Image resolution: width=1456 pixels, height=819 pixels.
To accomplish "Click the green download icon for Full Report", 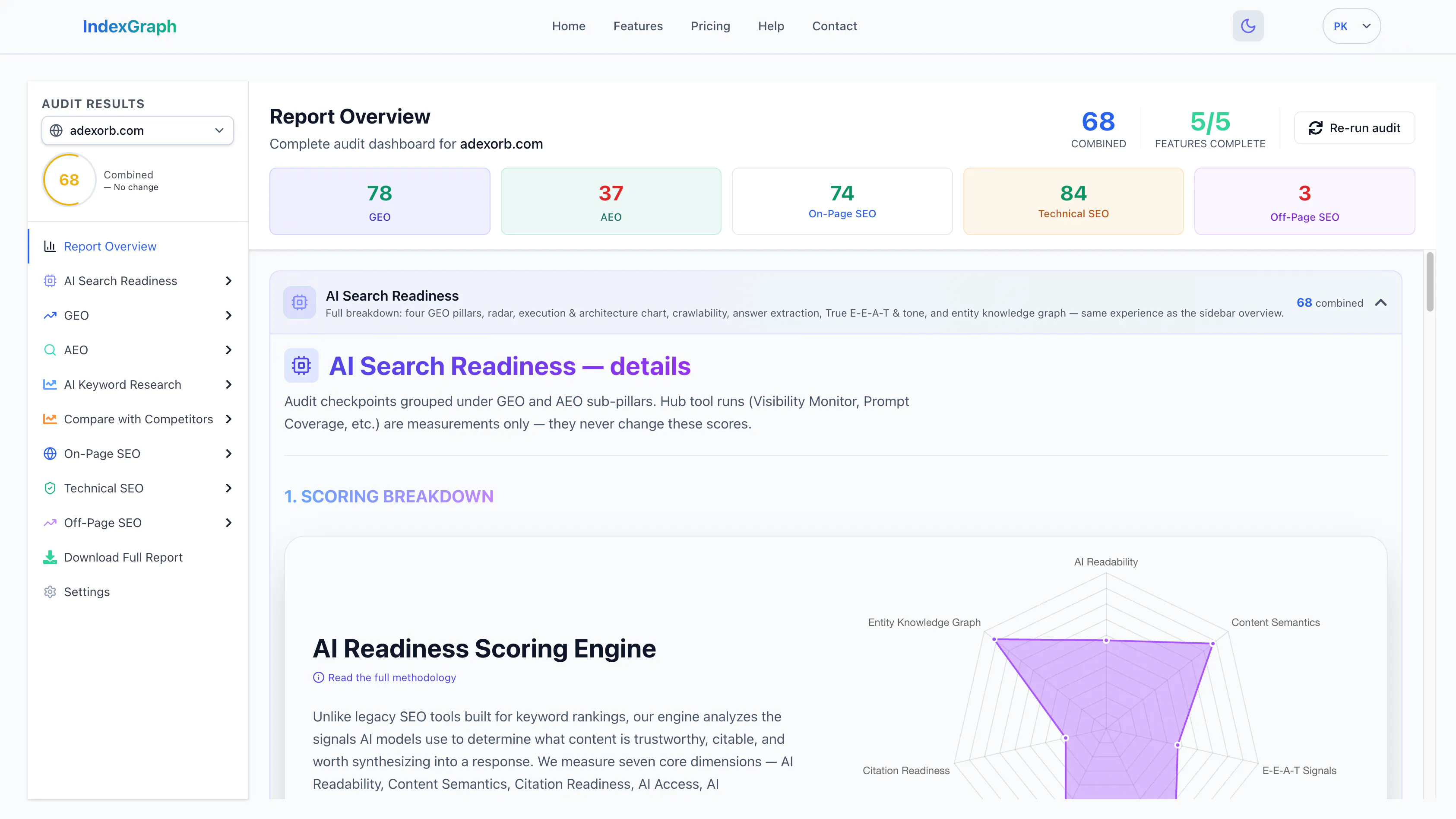I will coord(50,557).
